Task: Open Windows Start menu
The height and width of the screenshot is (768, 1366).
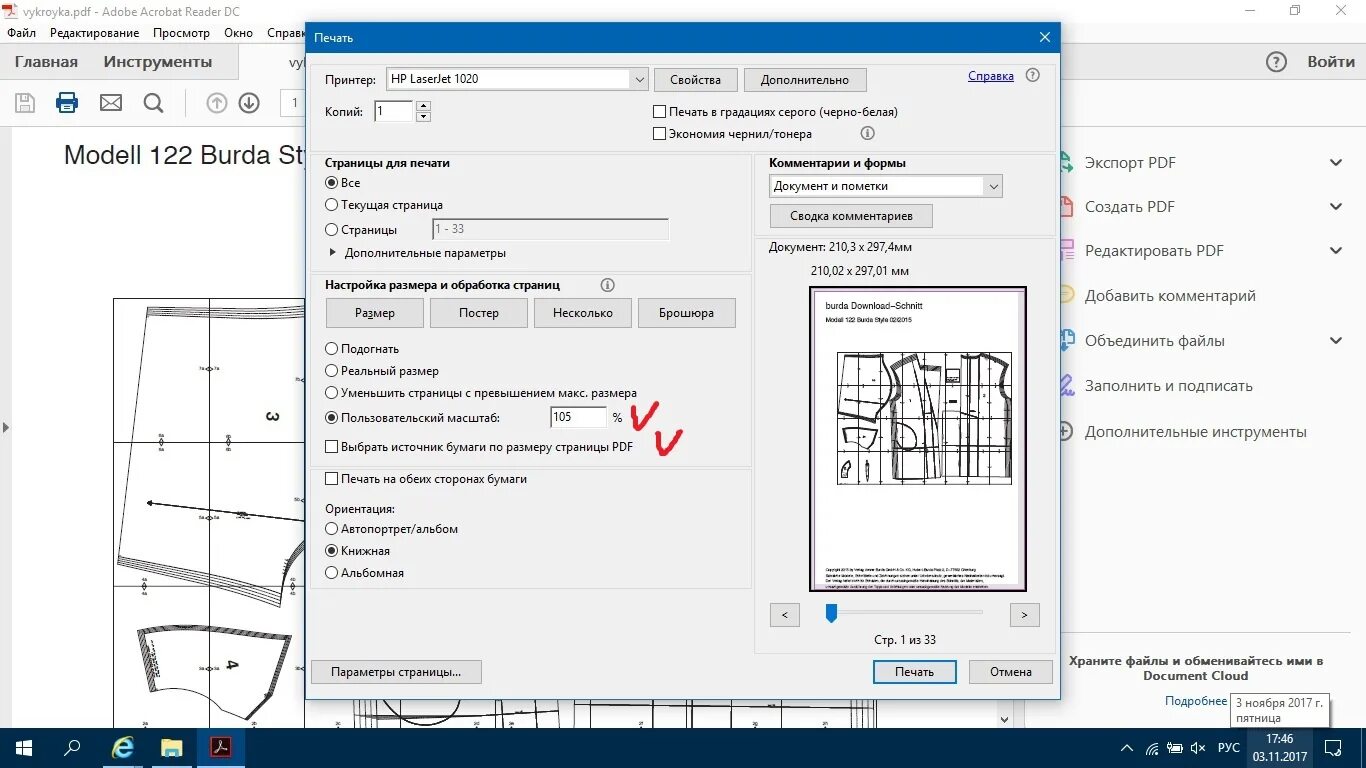Action: click(x=23, y=748)
